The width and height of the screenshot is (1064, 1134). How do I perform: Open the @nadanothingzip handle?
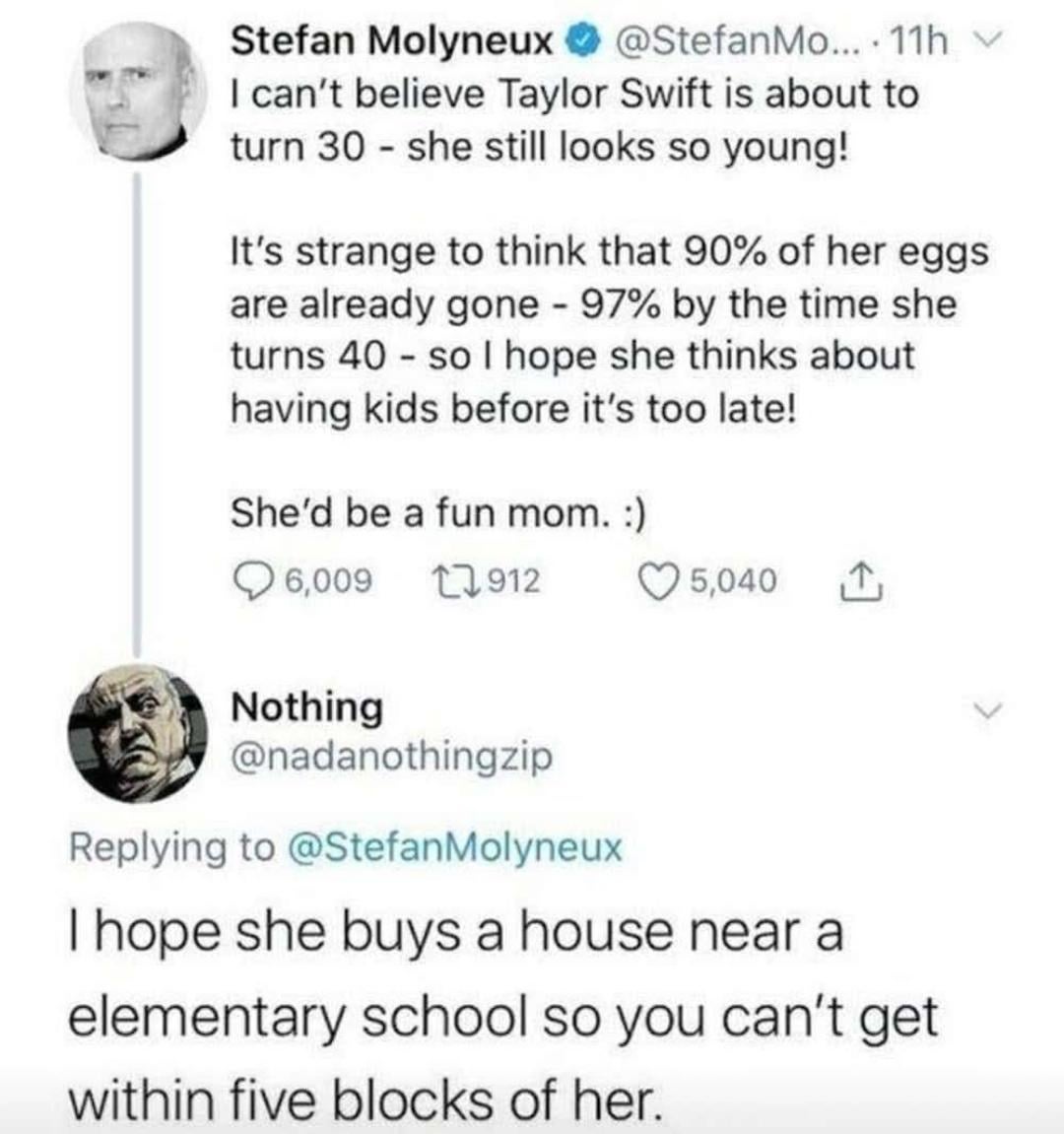pyautogui.click(x=391, y=757)
